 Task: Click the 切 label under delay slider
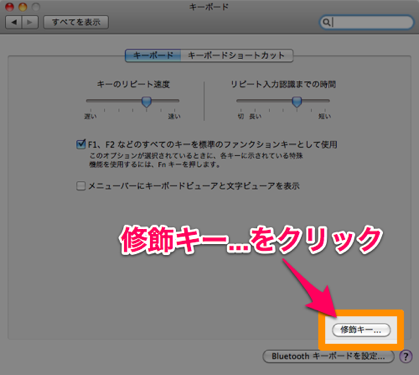coord(241,116)
